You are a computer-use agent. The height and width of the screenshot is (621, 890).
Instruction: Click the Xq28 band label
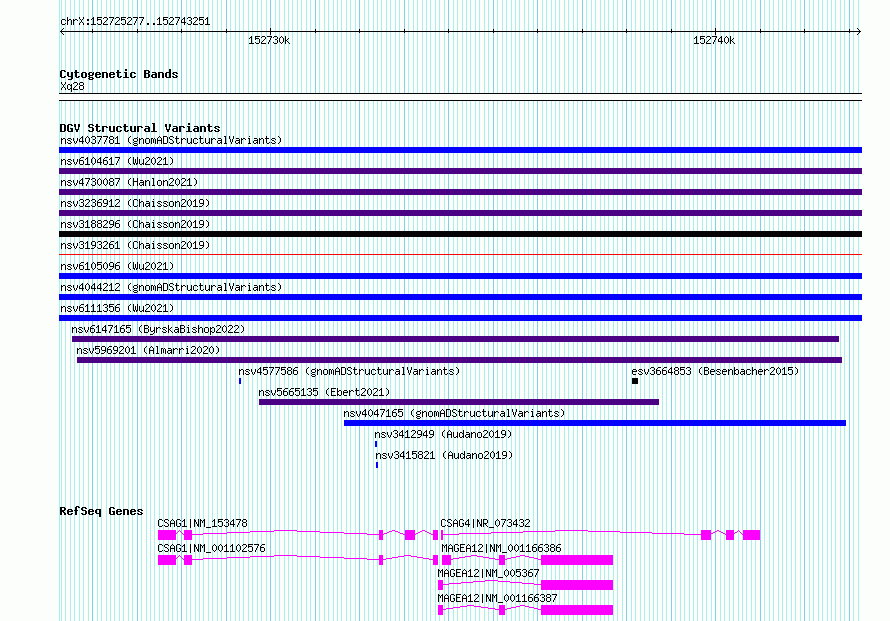(72, 86)
